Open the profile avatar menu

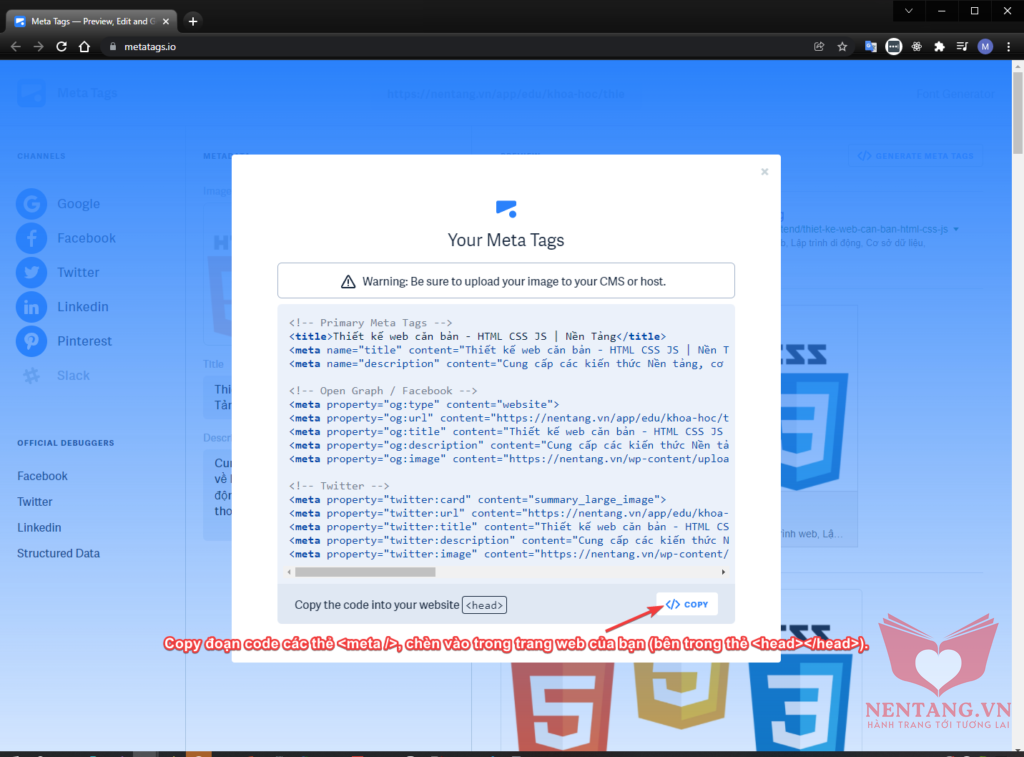click(985, 46)
